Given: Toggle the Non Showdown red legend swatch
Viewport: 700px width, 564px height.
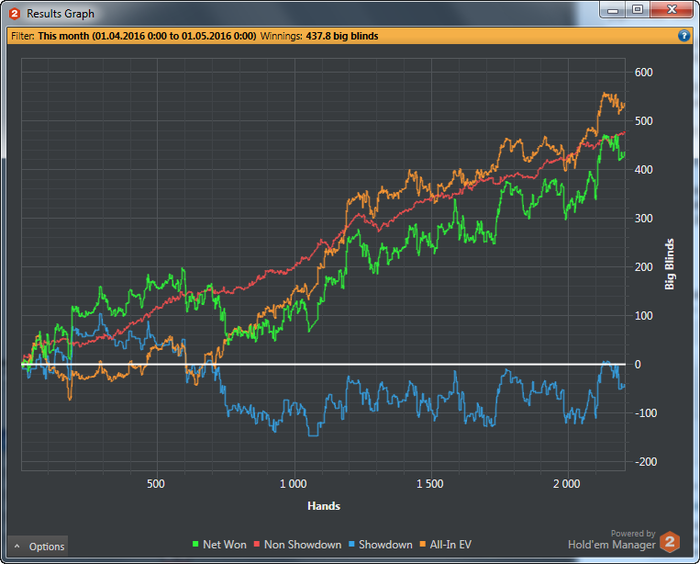Looking at the screenshot, I should click(x=257, y=544).
